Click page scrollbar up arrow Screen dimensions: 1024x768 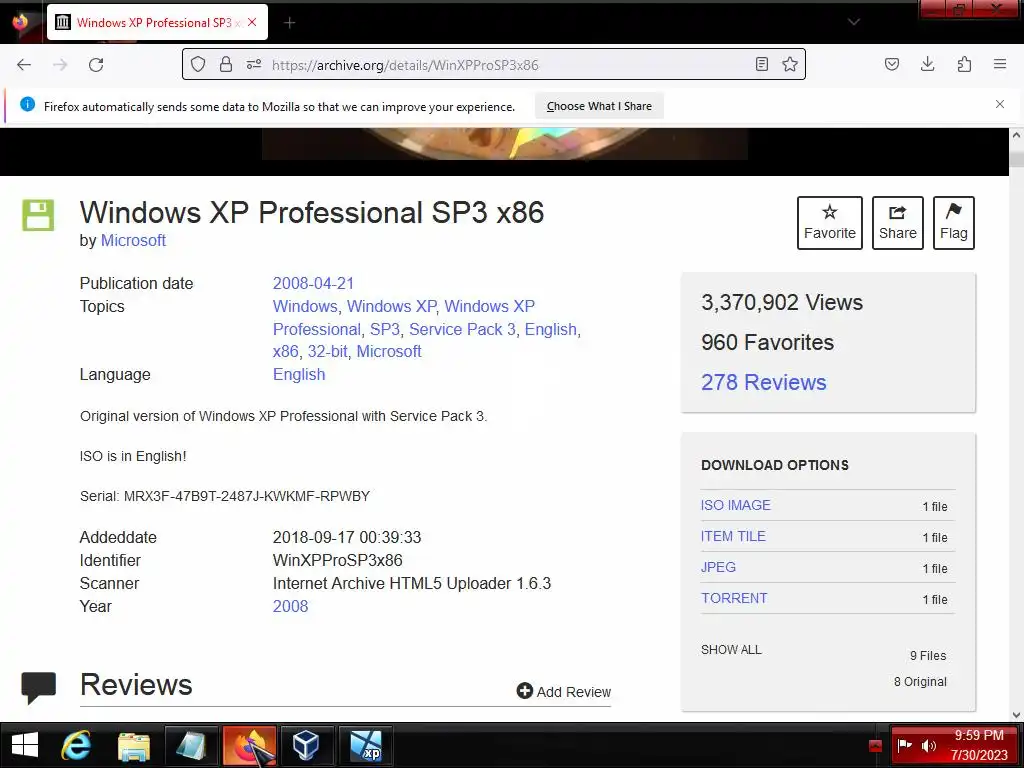coord(1016,135)
